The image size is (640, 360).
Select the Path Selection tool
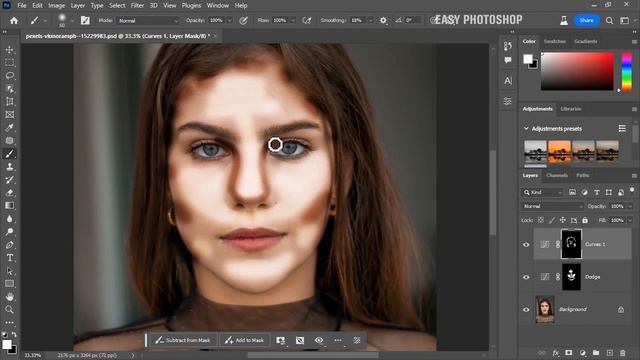point(9,271)
